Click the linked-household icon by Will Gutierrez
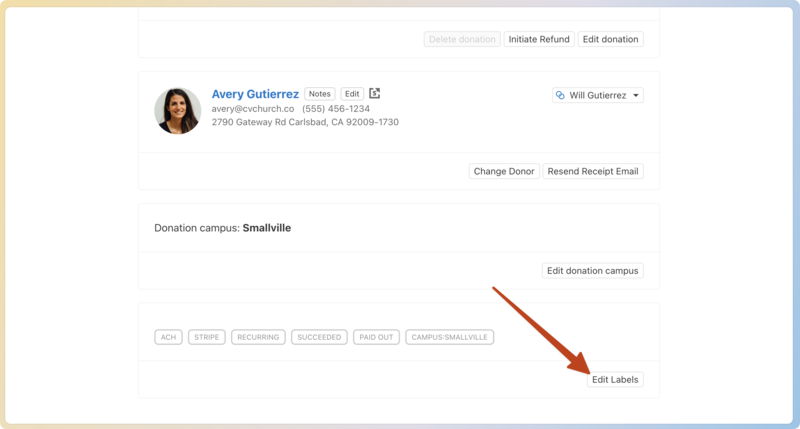Screen dimensions: 800x429 560,96
